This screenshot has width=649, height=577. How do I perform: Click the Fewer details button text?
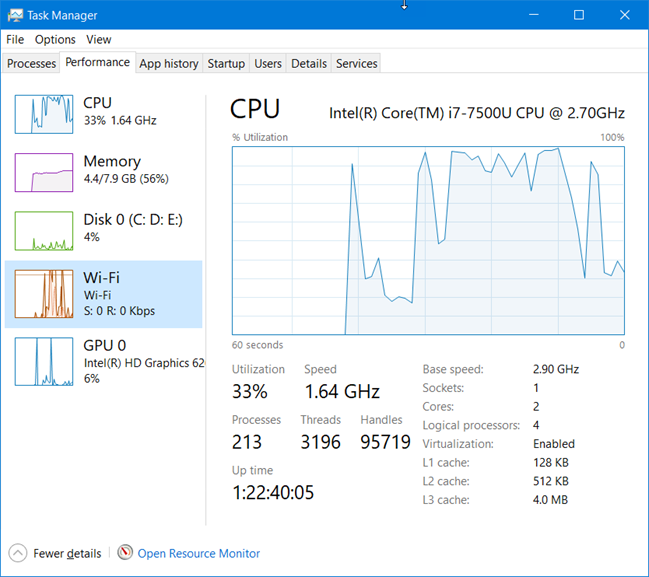[67, 553]
